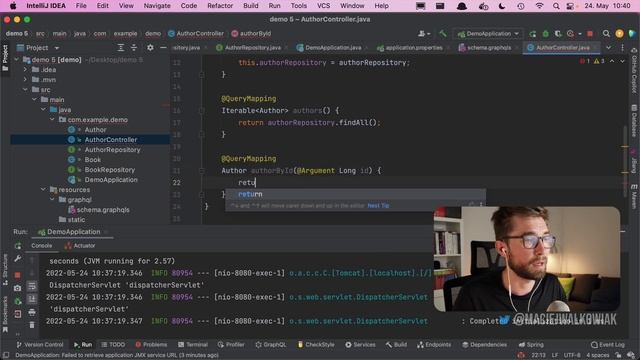
Task: Collapse the graphql folder
Action: pyautogui.click(x=52, y=200)
